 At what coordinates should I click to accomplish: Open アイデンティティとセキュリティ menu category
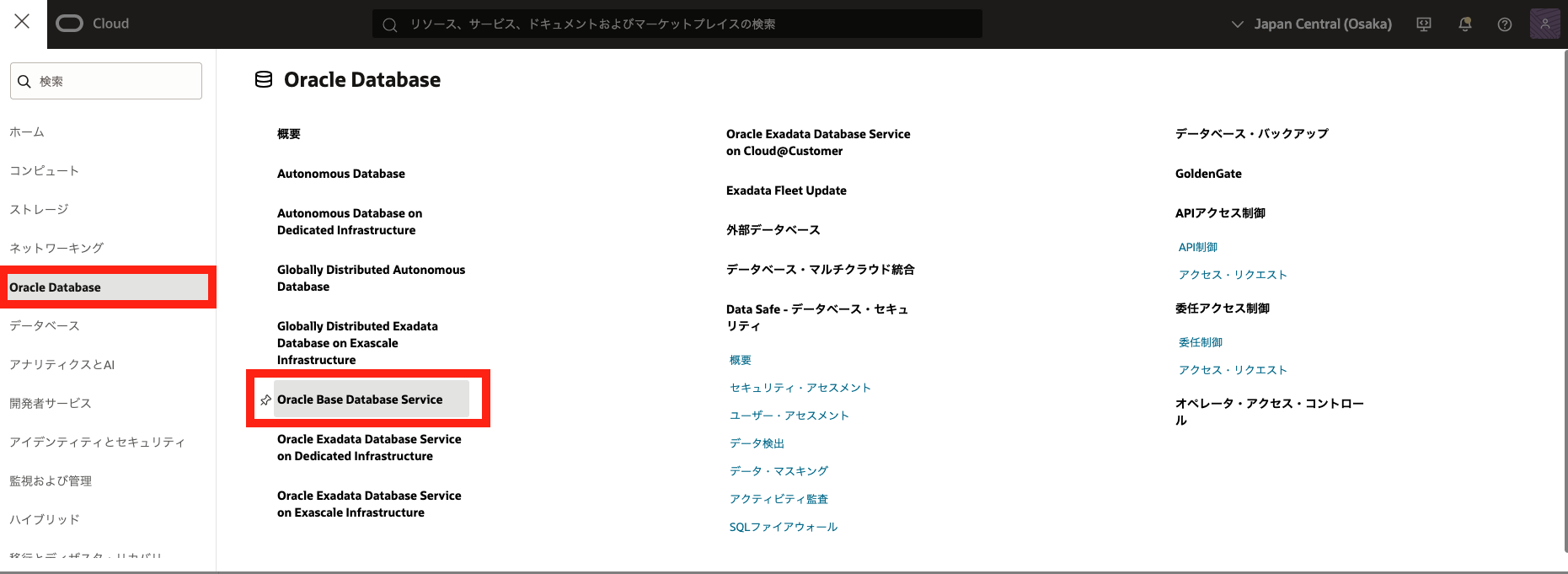tap(97, 443)
